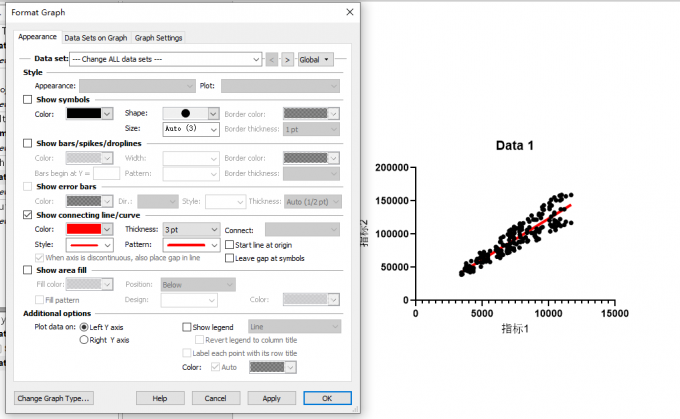Check Start line at origin

point(229,245)
